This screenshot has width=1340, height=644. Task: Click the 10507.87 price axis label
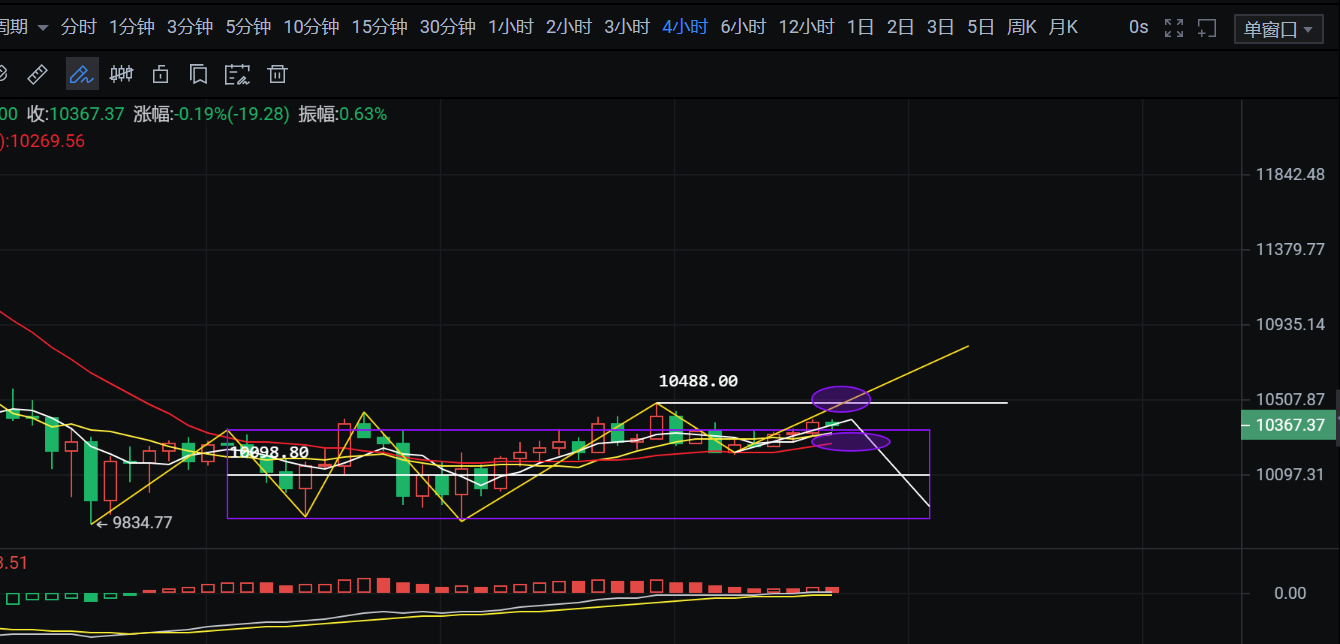(1290, 400)
